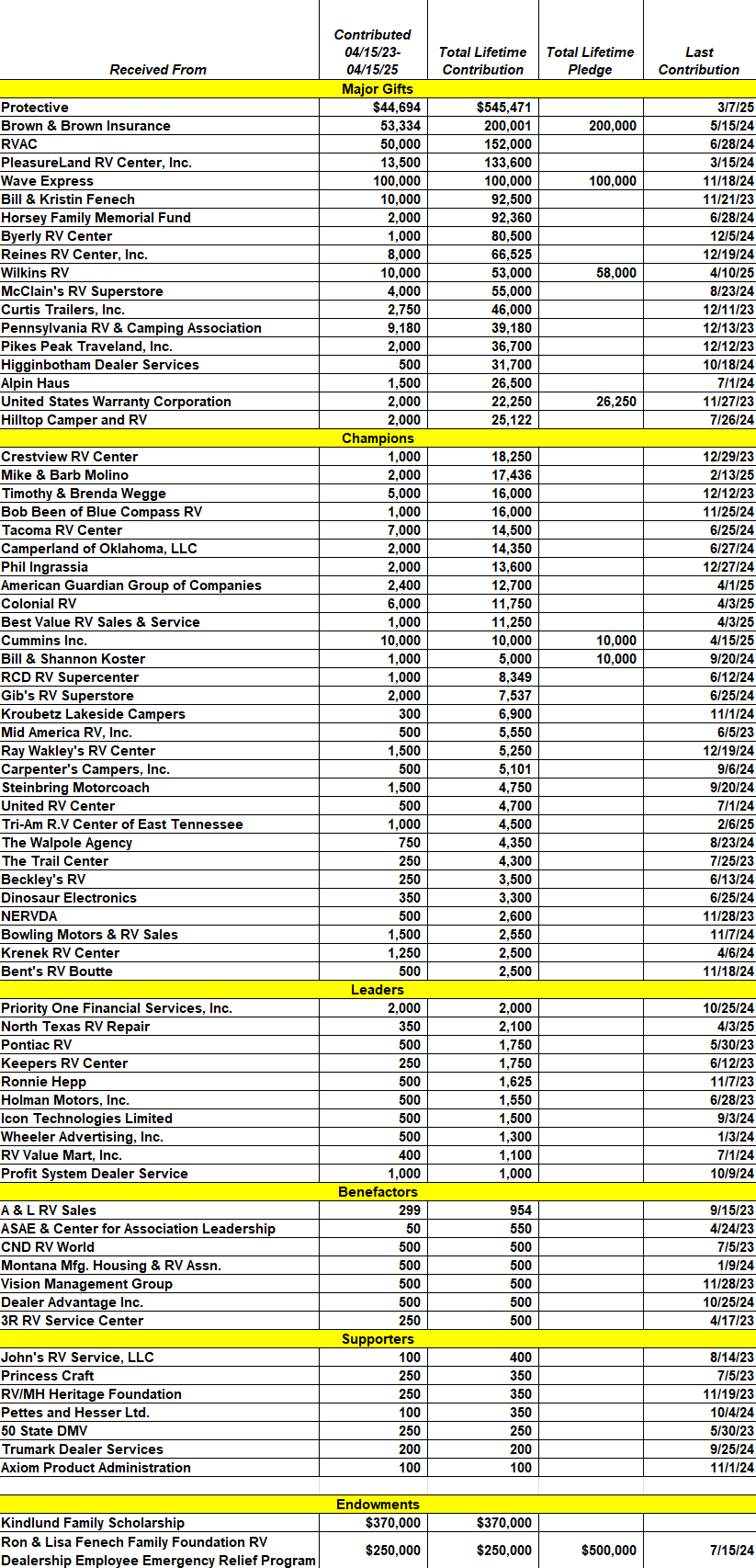Select the 'Leaders' section heading

[378, 990]
